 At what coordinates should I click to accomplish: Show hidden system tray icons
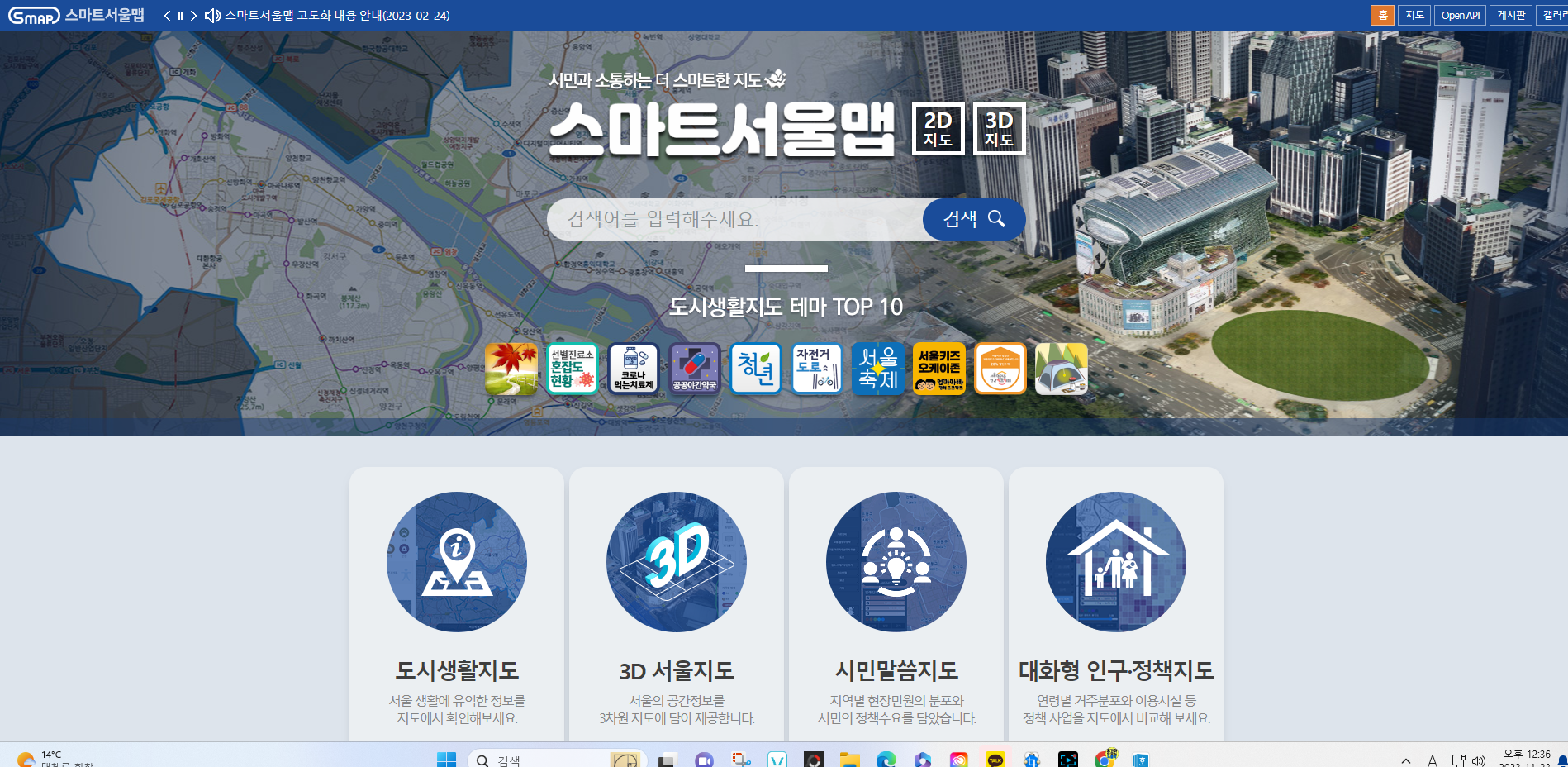[1405, 760]
